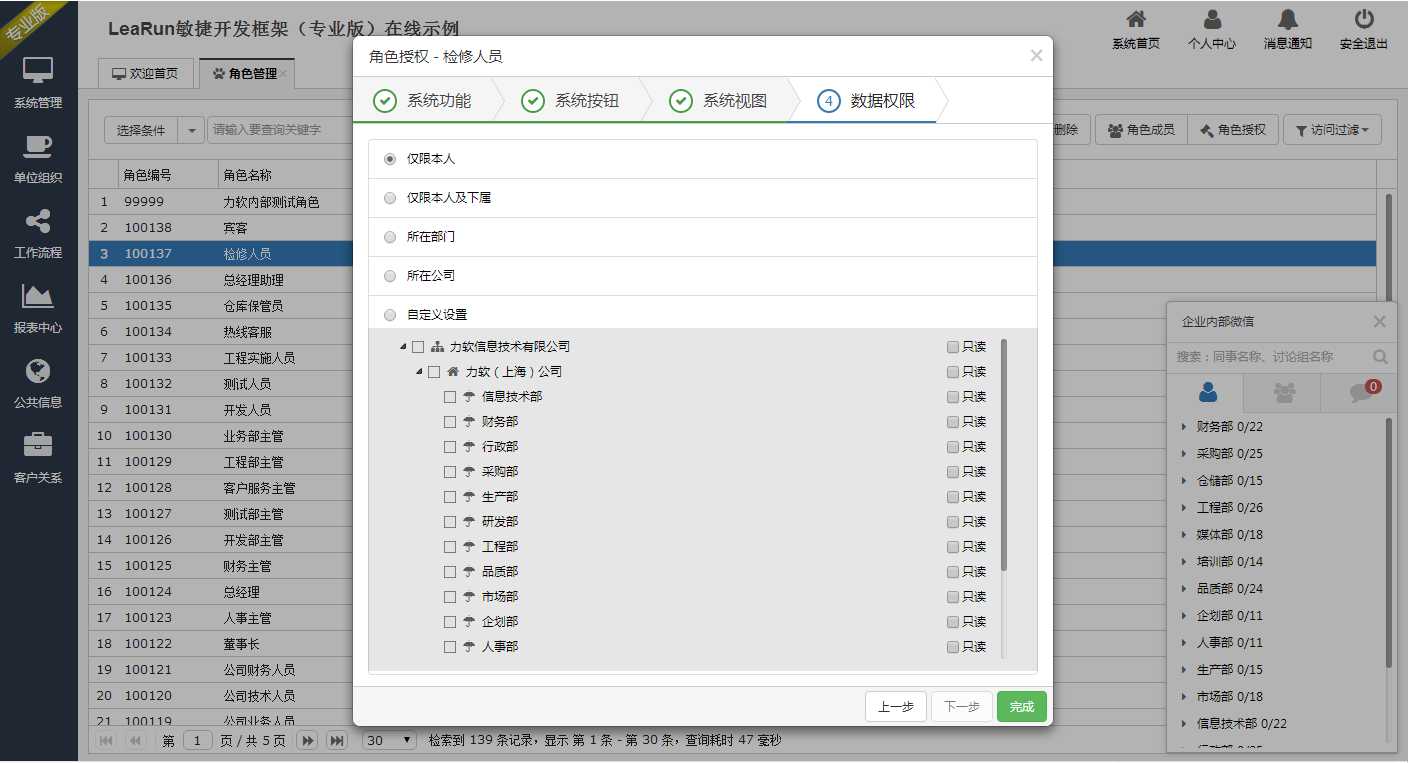Screen dimensions: 1408x763
Task: Collapse 力软（上海）公司 tree node
Action: point(419,372)
